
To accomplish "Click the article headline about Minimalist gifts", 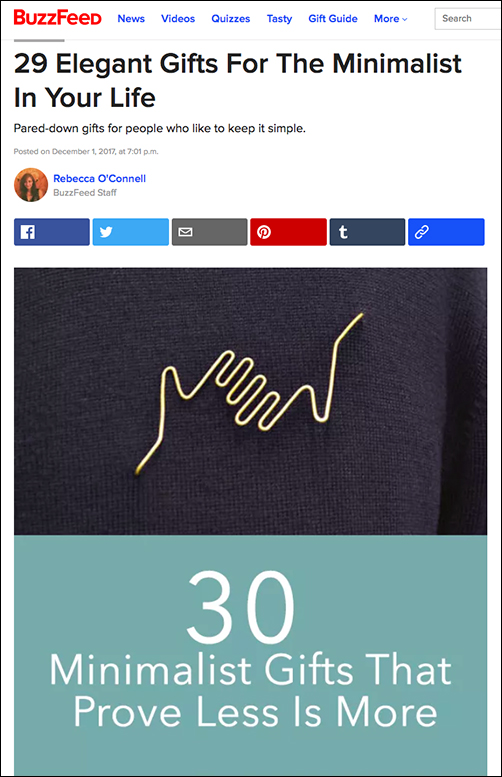I will (x=238, y=80).
